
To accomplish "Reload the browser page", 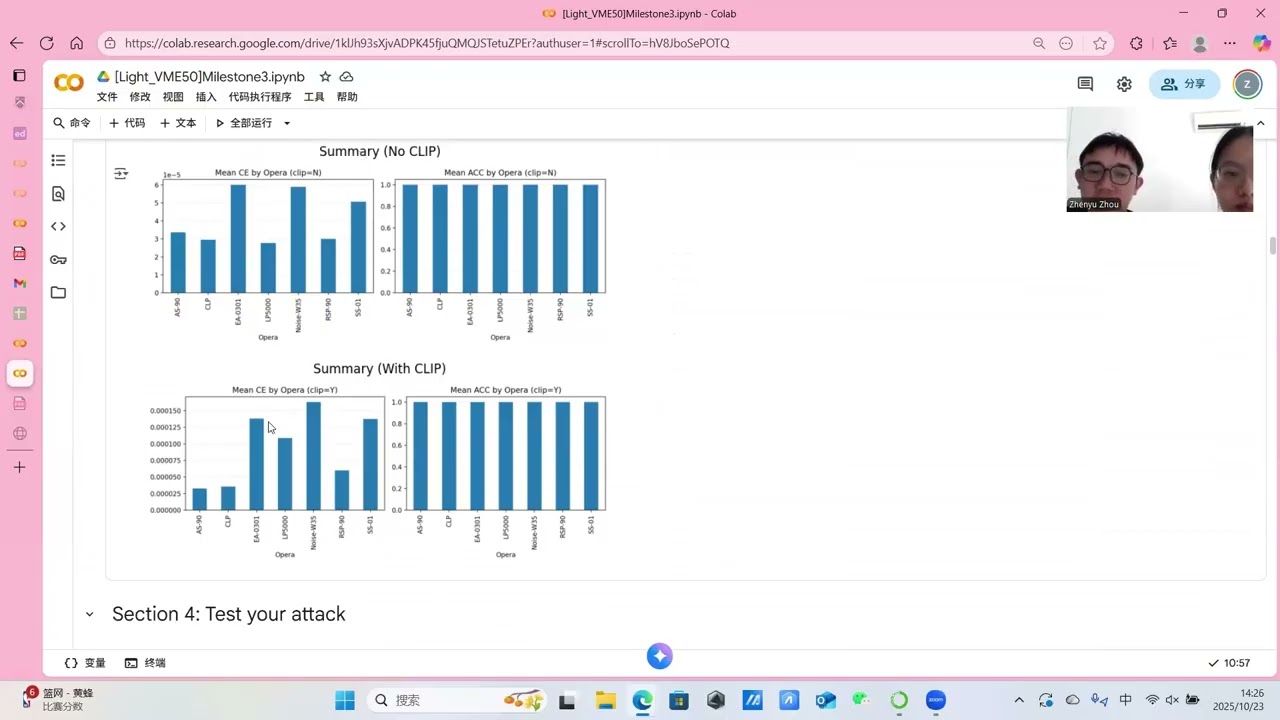I will [46, 43].
